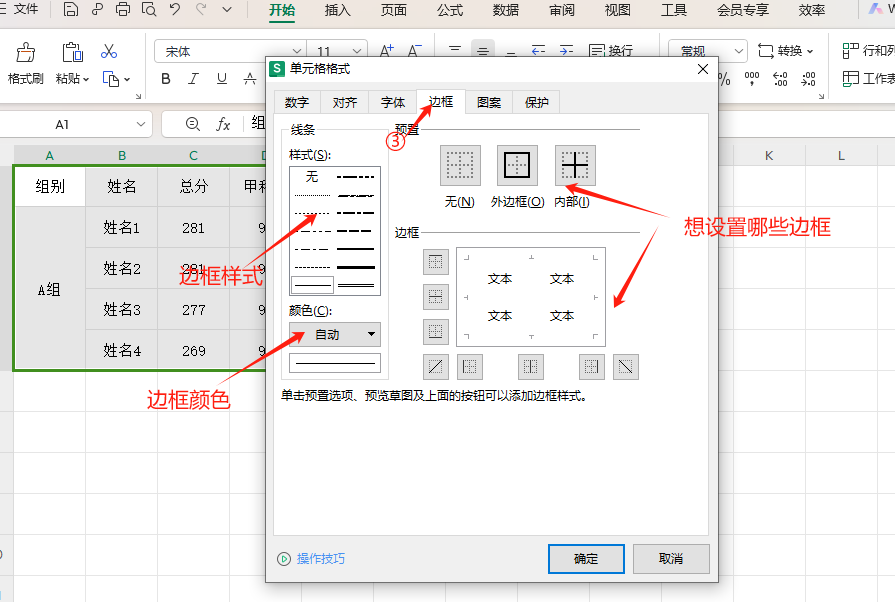Screen dimensions: 895x602
Task: Toggle the right border button in dialog
Action: click(592, 366)
